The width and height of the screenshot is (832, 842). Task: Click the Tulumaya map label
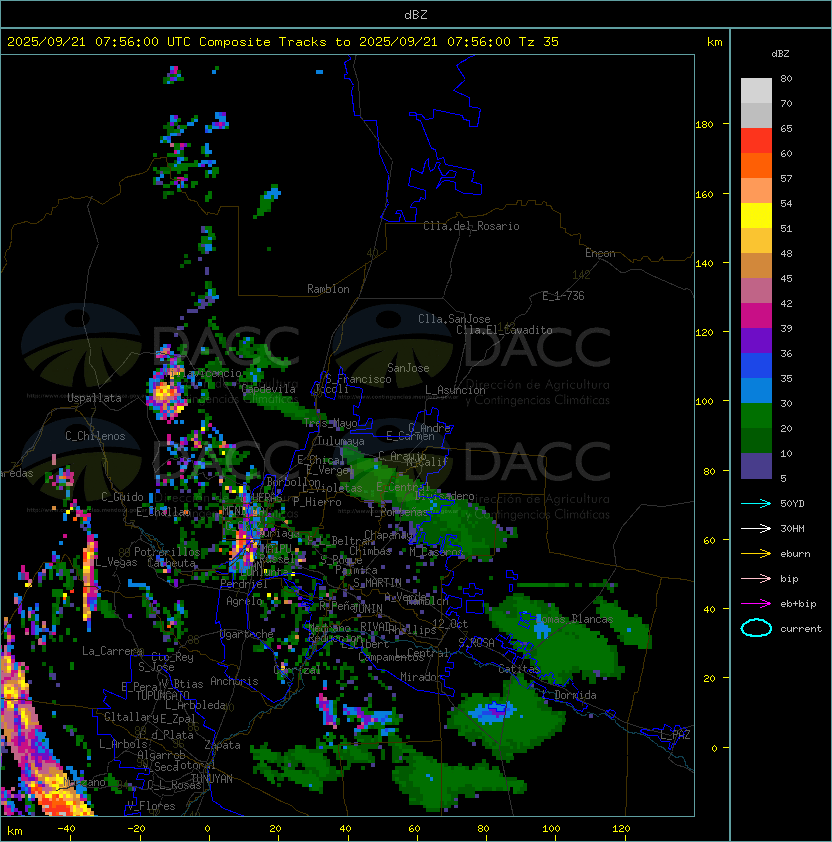tap(341, 441)
